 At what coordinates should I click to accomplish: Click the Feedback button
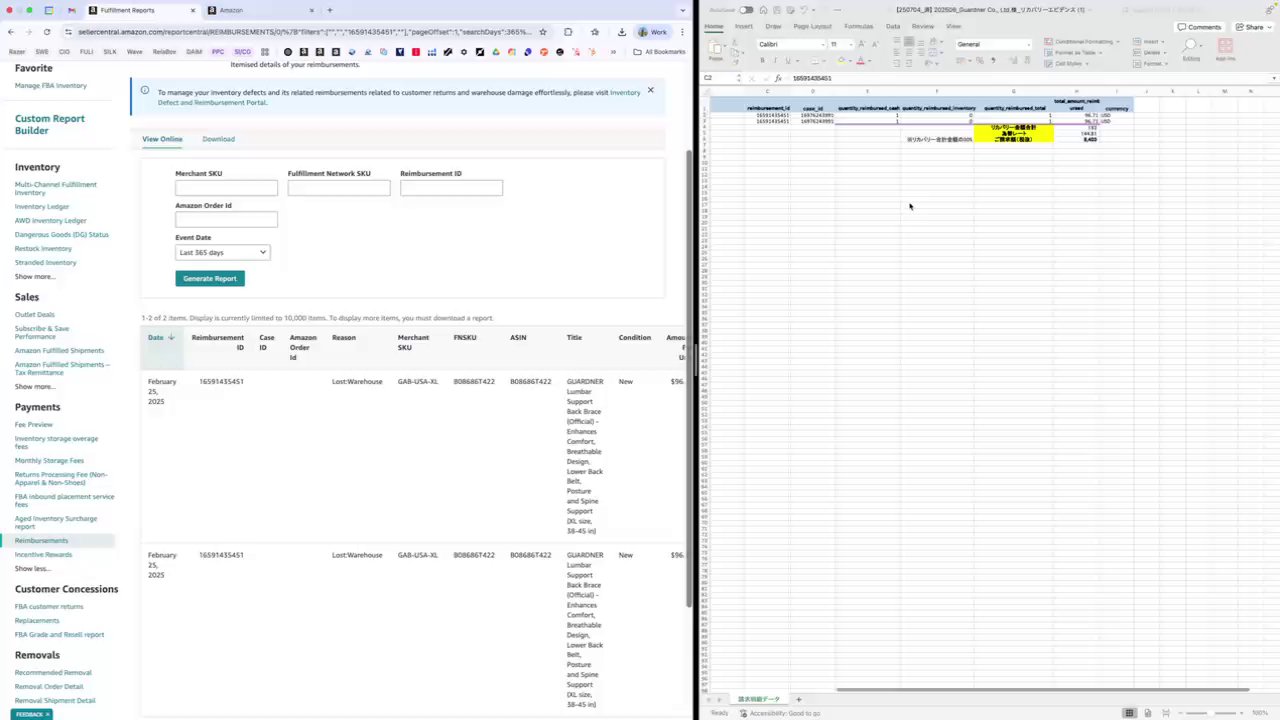(31, 714)
